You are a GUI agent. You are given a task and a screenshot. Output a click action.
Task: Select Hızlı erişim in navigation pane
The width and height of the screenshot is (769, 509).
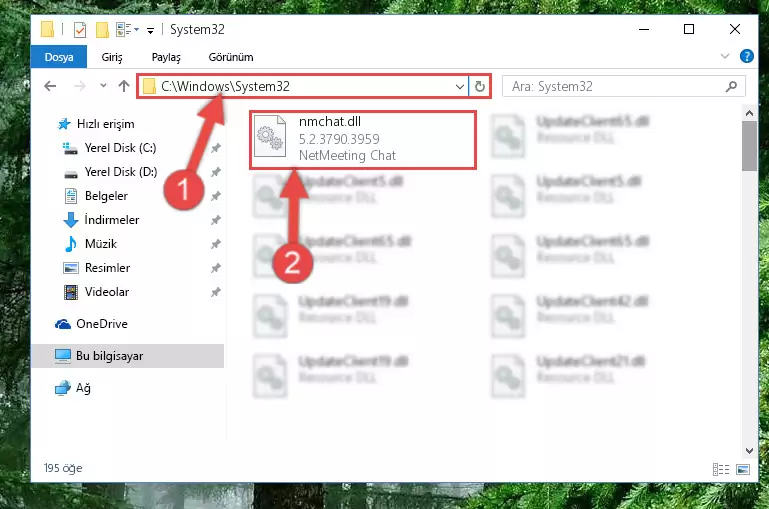pos(105,124)
